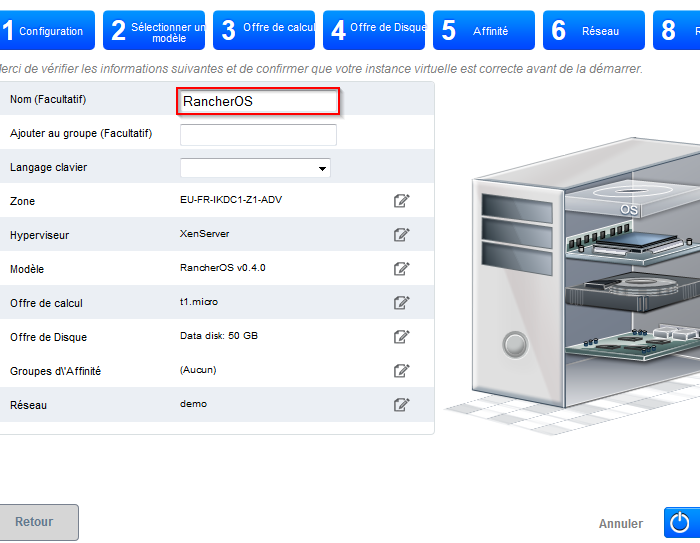
Task: Click the Retour button
Action: [x=34, y=522]
